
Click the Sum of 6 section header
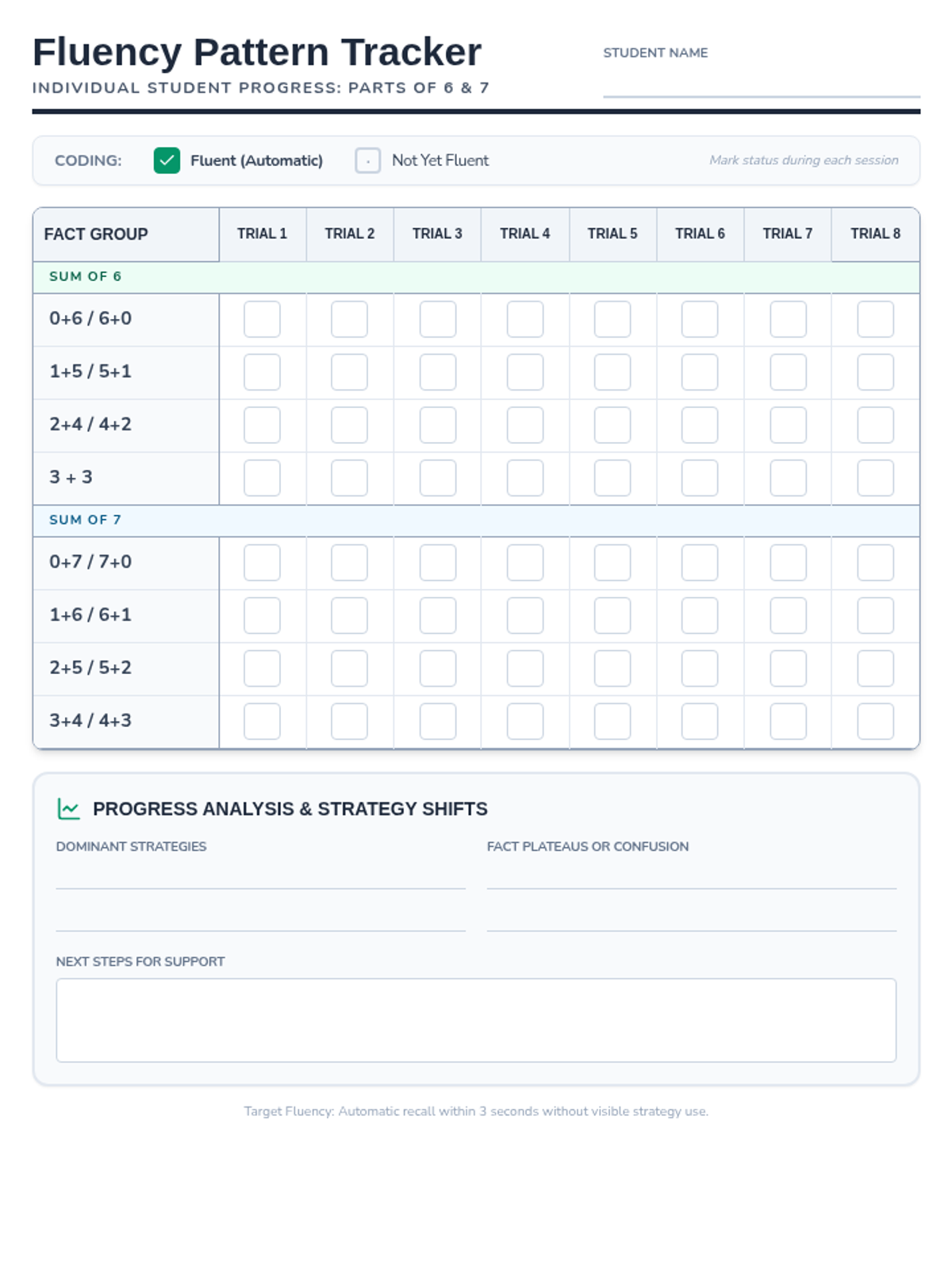tap(86, 277)
